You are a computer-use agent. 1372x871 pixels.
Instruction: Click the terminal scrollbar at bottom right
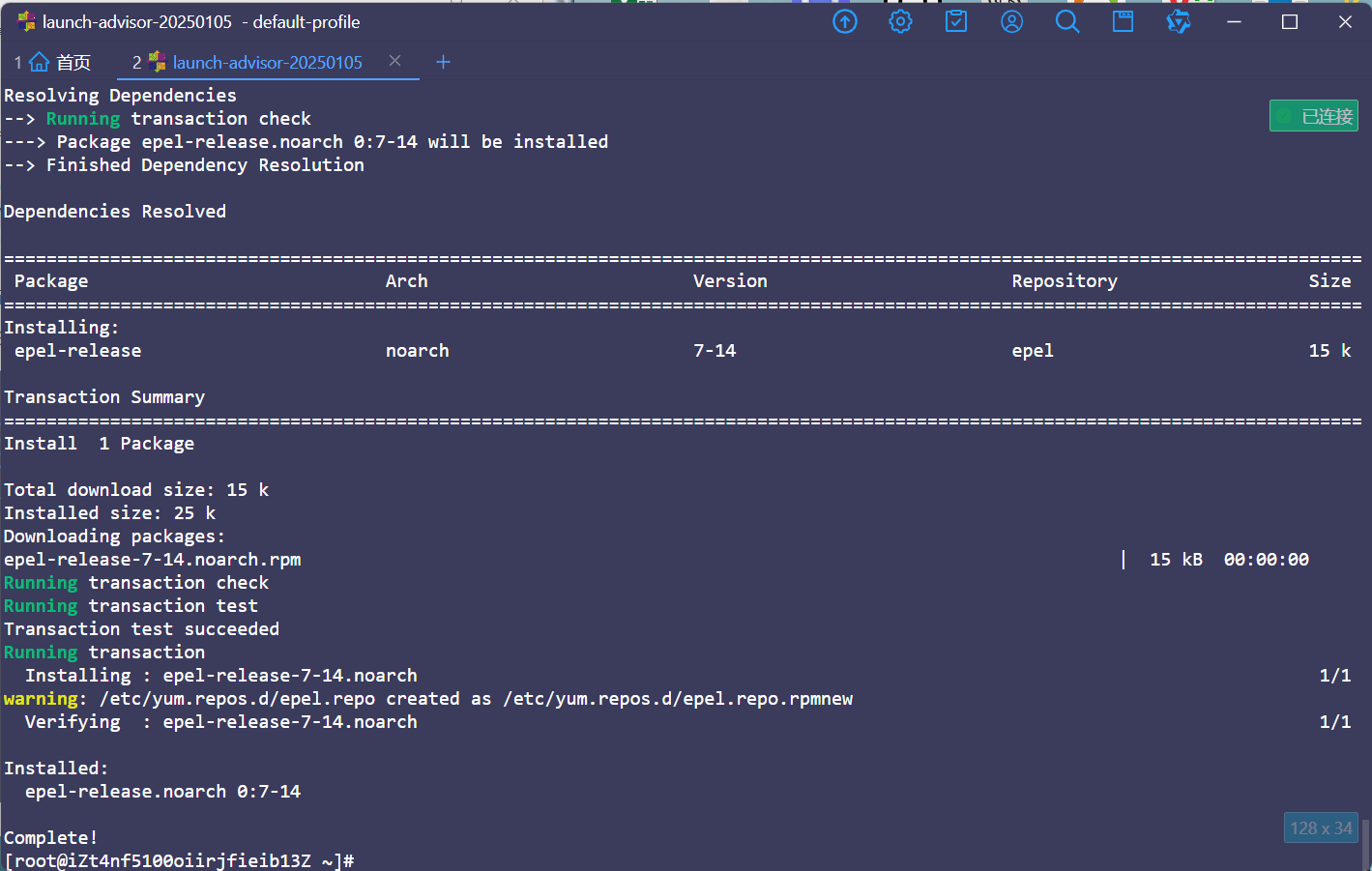click(x=1366, y=845)
